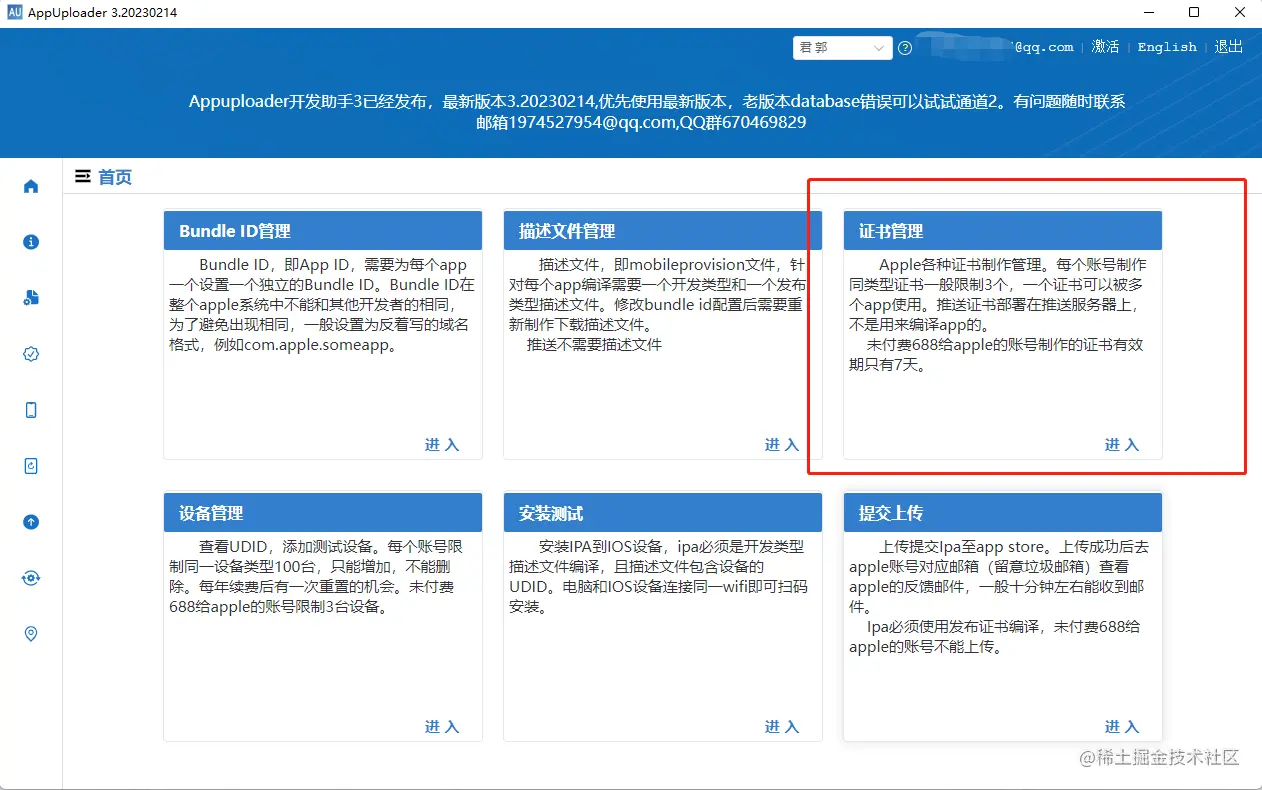Open the Home page sidebar icon
Image resolution: width=1262 pixels, height=790 pixels.
(31, 186)
